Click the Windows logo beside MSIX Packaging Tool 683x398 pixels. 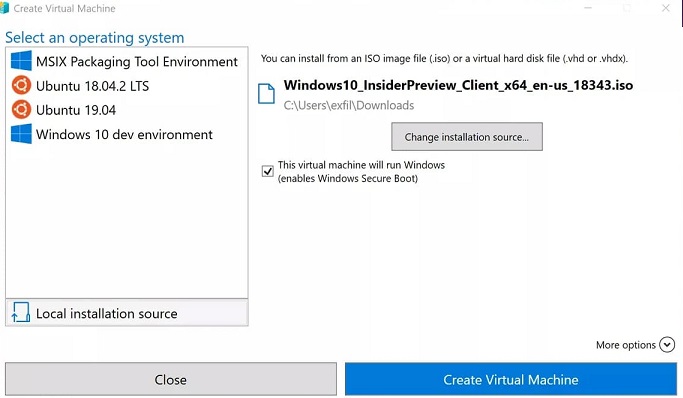coord(21,61)
